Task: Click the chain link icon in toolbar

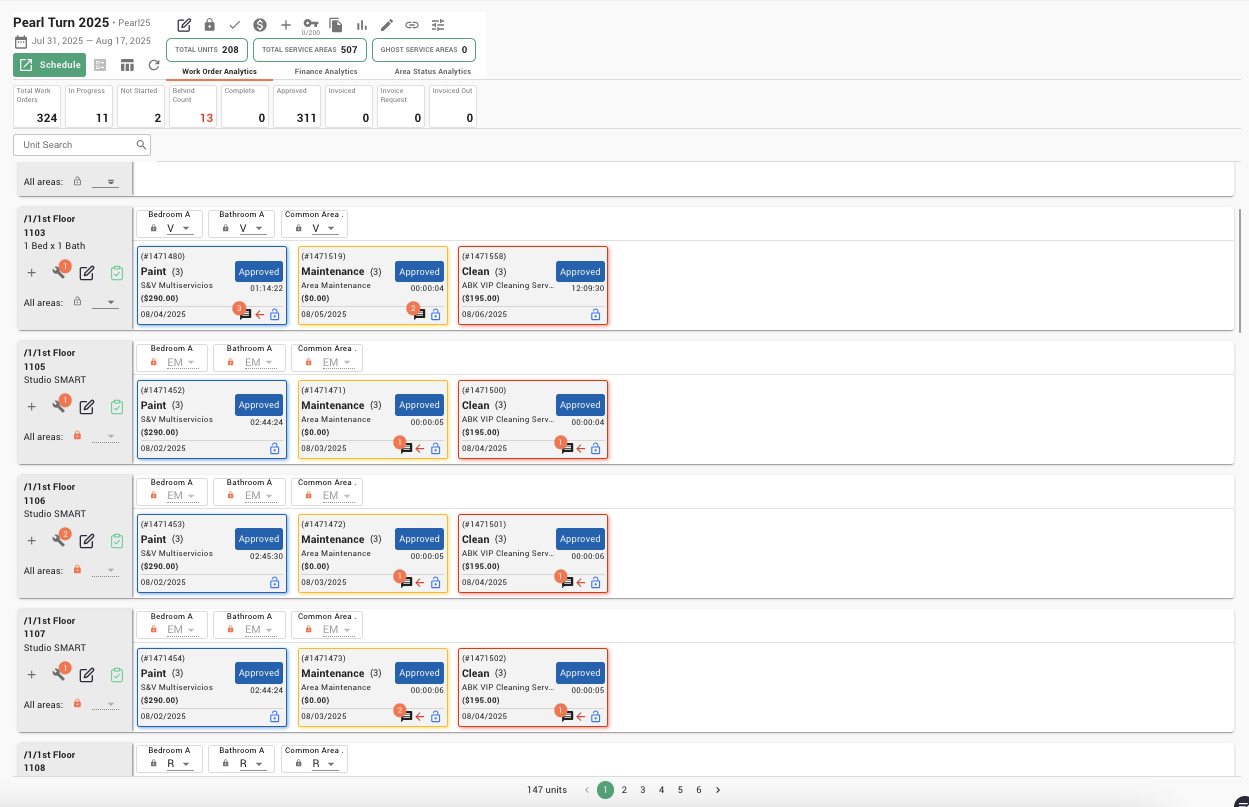Action: point(412,25)
